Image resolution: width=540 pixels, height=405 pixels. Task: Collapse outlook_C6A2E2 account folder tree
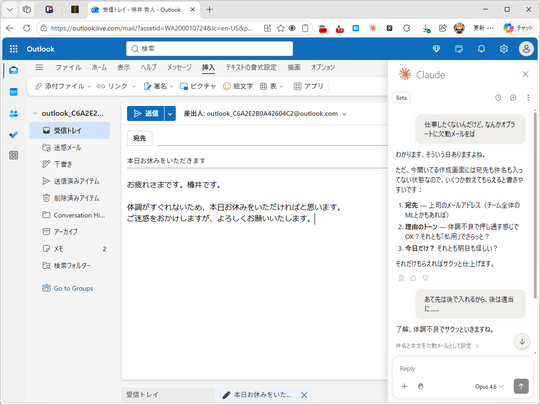[x=35, y=113]
